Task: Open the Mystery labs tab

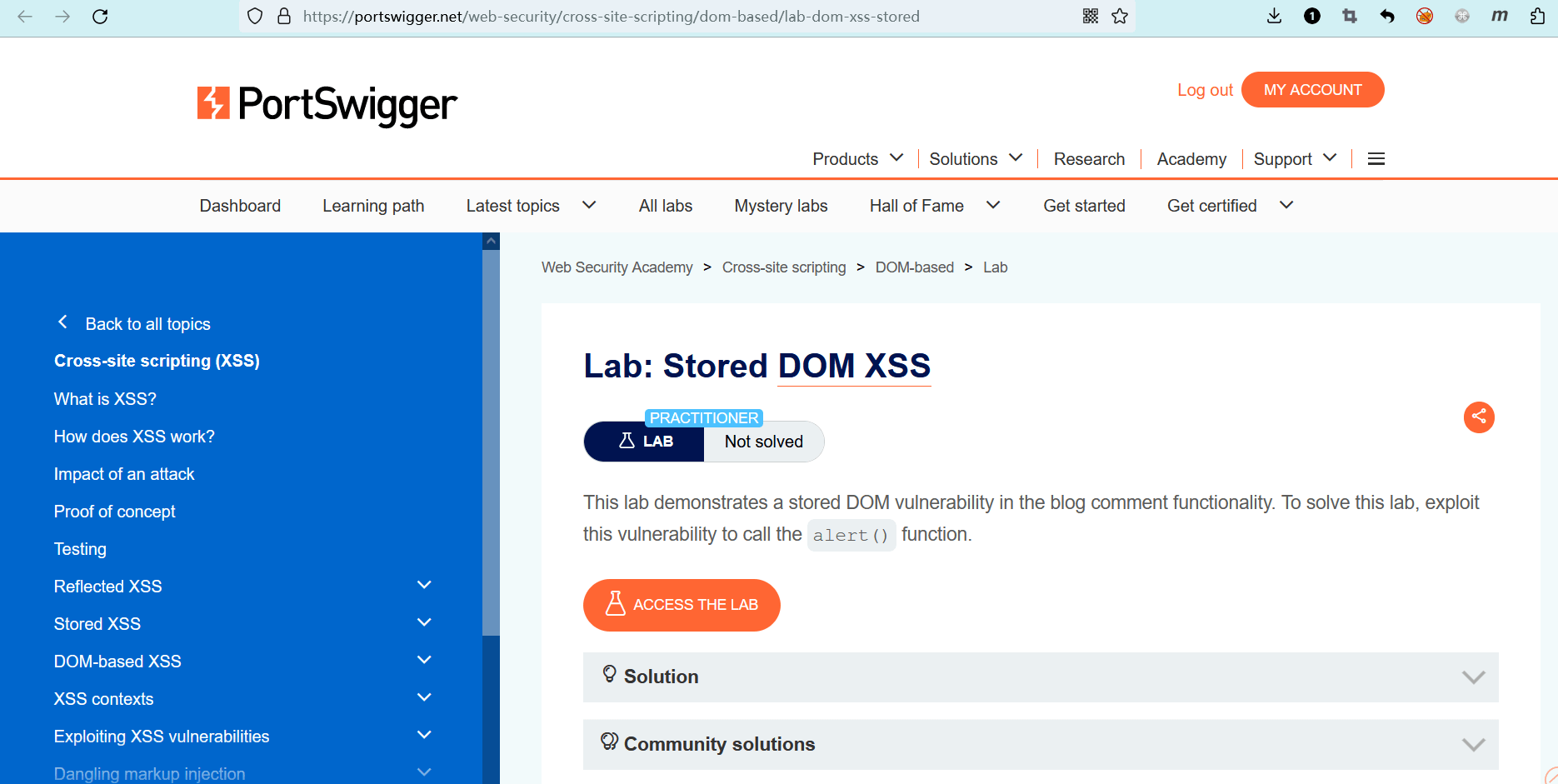Action: pyautogui.click(x=781, y=206)
